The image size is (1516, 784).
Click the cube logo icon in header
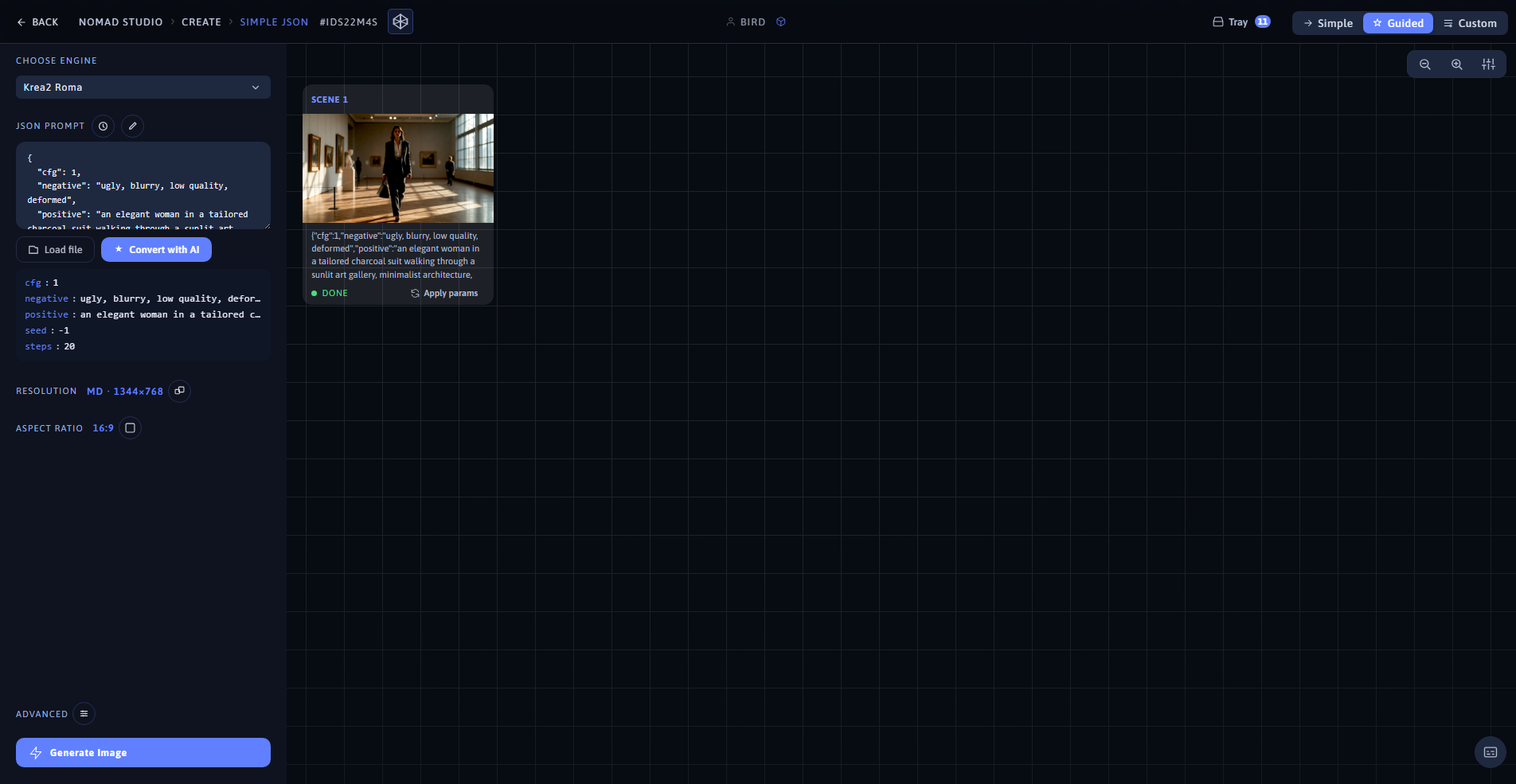click(x=400, y=21)
